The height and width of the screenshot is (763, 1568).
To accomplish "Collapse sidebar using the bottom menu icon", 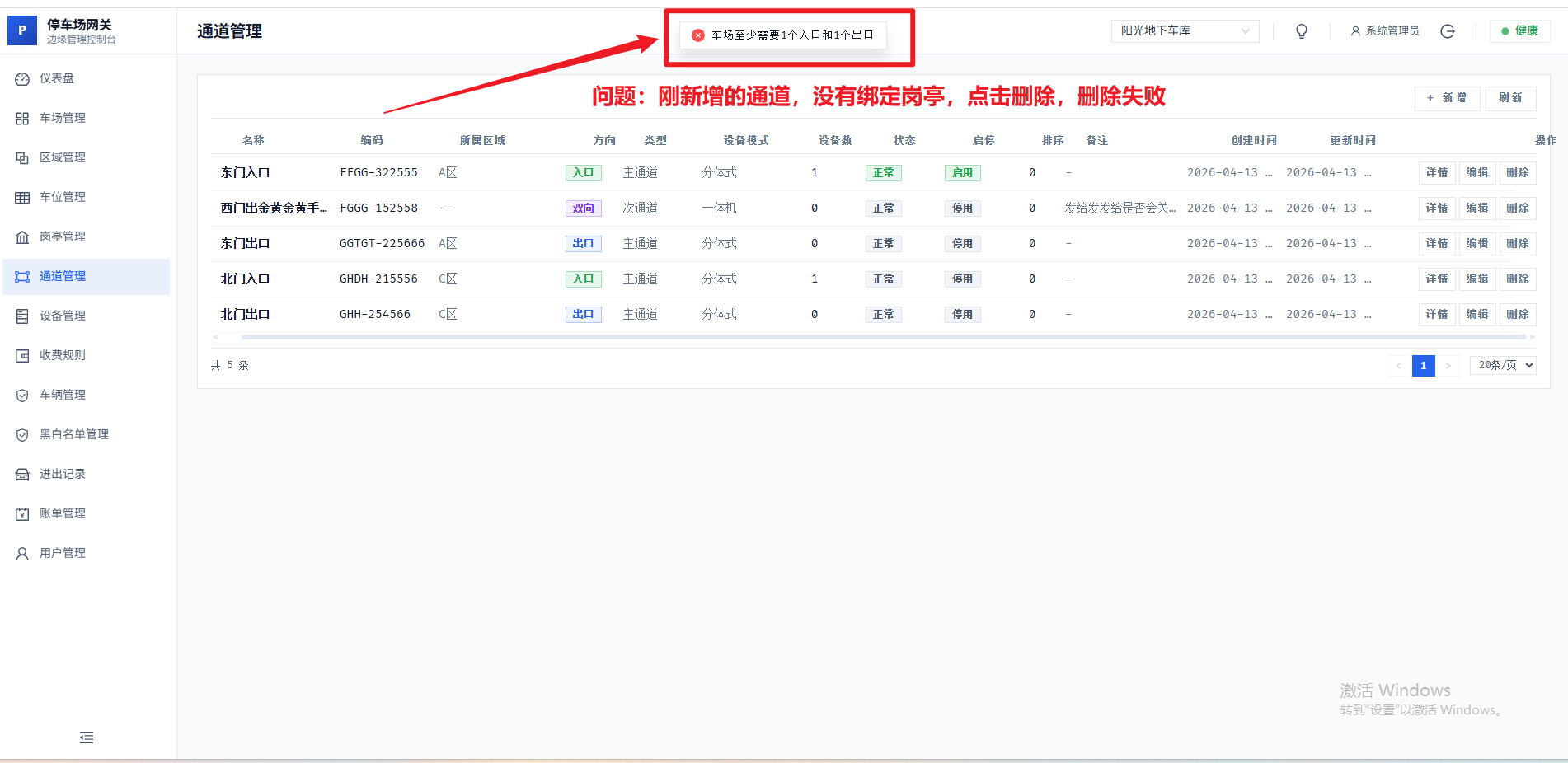I will (x=87, y=737).
